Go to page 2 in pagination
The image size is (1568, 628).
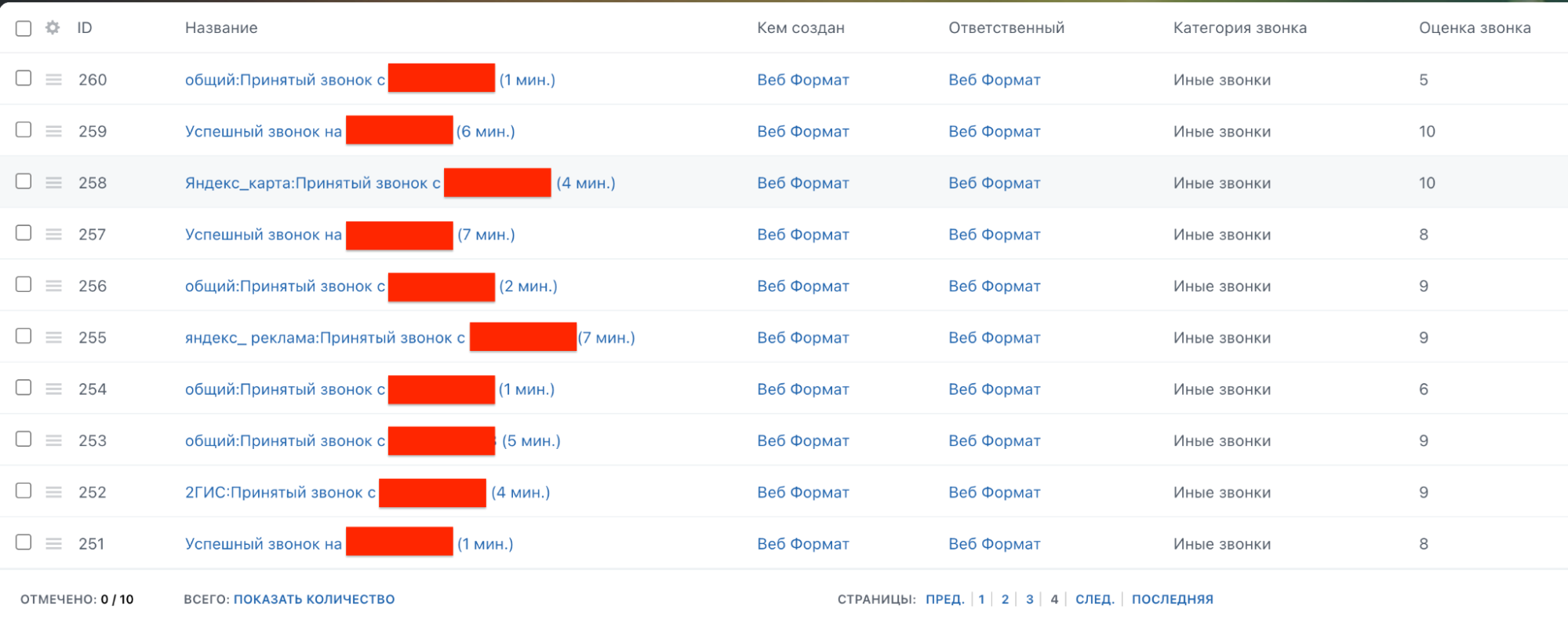coord(1005,599)
